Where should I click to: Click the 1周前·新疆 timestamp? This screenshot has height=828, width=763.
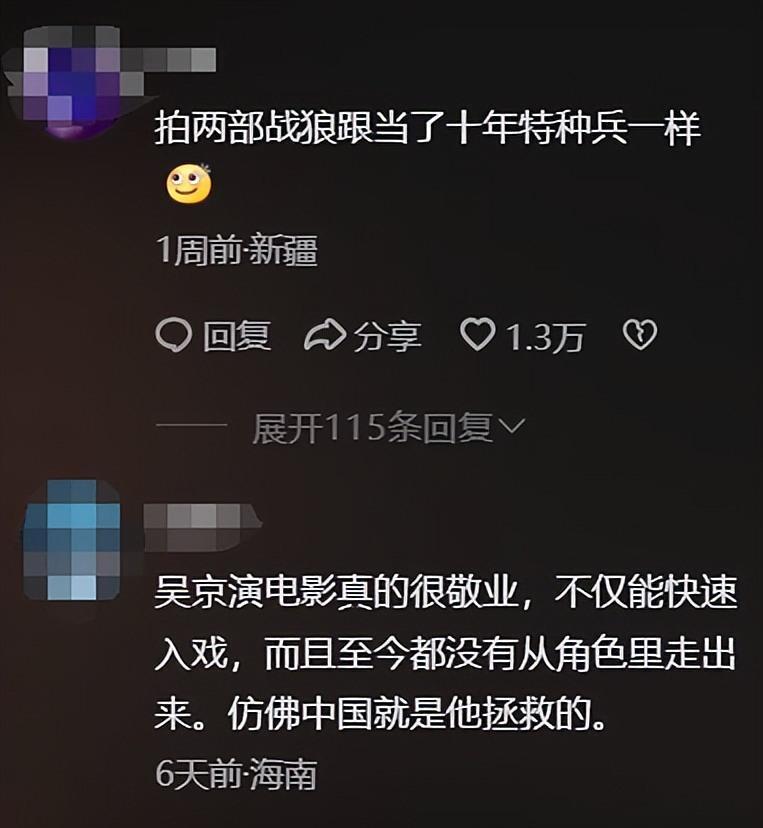point(237,250)
